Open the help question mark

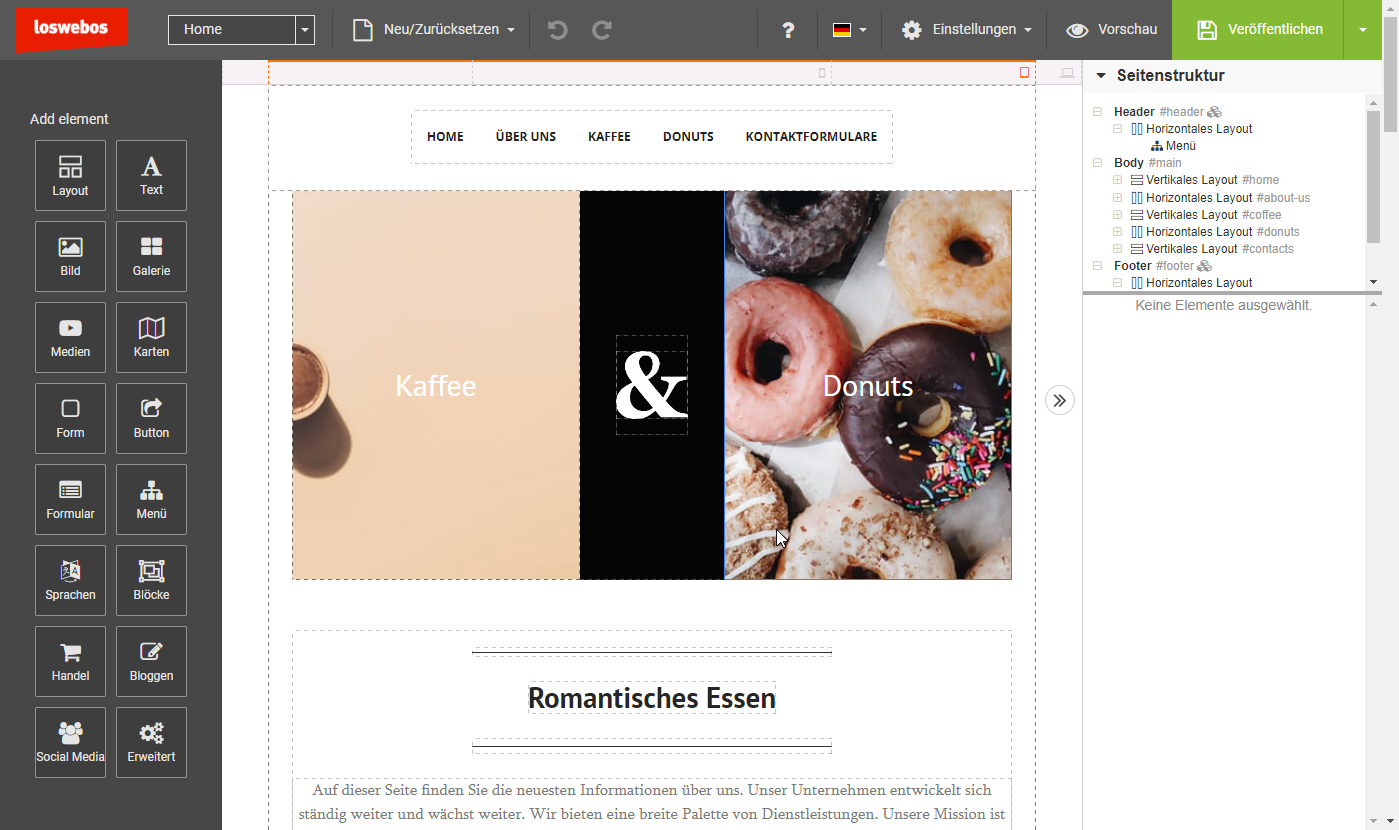coord(788,30)
